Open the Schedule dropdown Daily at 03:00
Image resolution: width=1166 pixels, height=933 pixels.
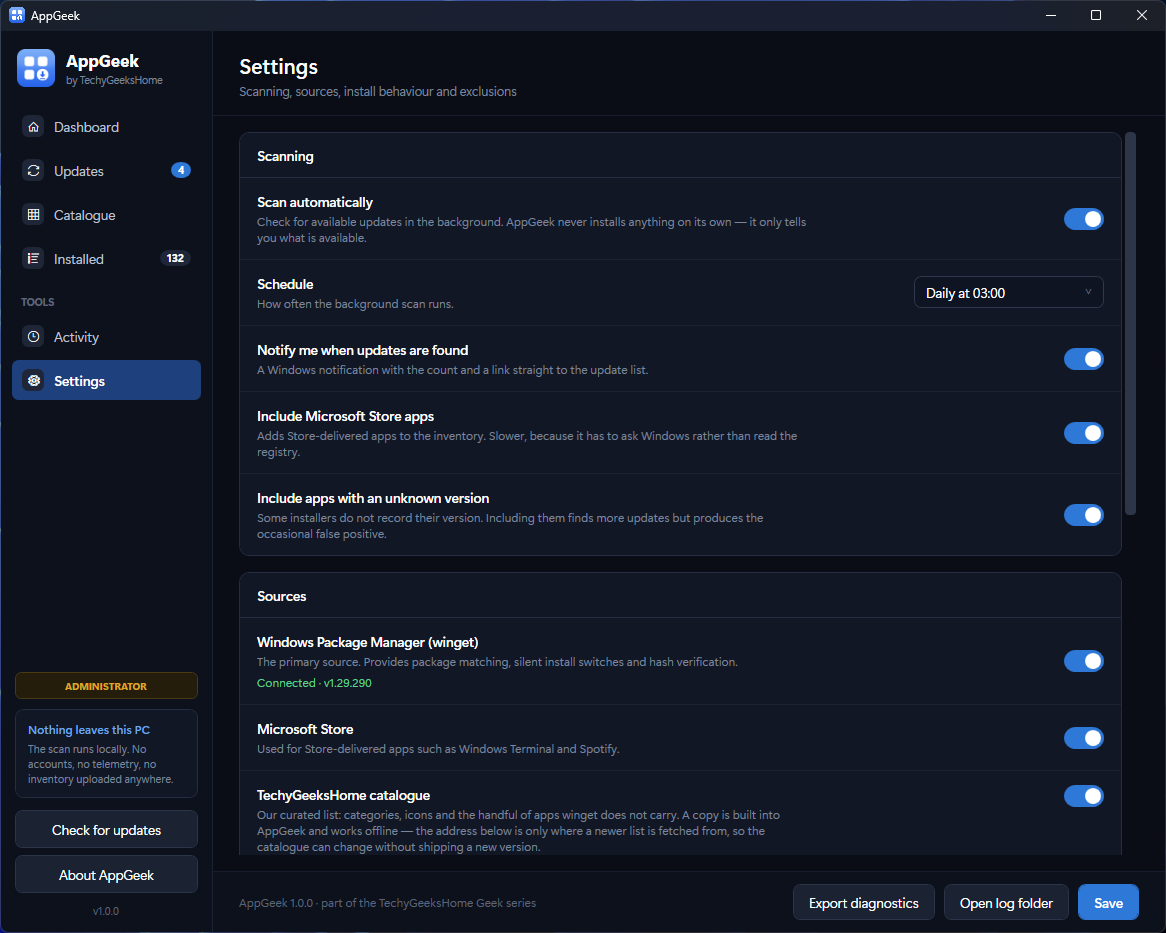click(1008, 293)
